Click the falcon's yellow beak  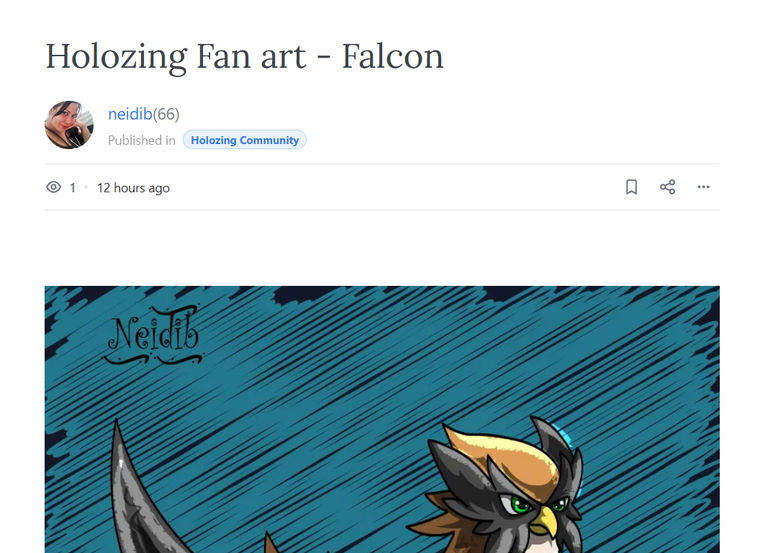tap(545, 522)
